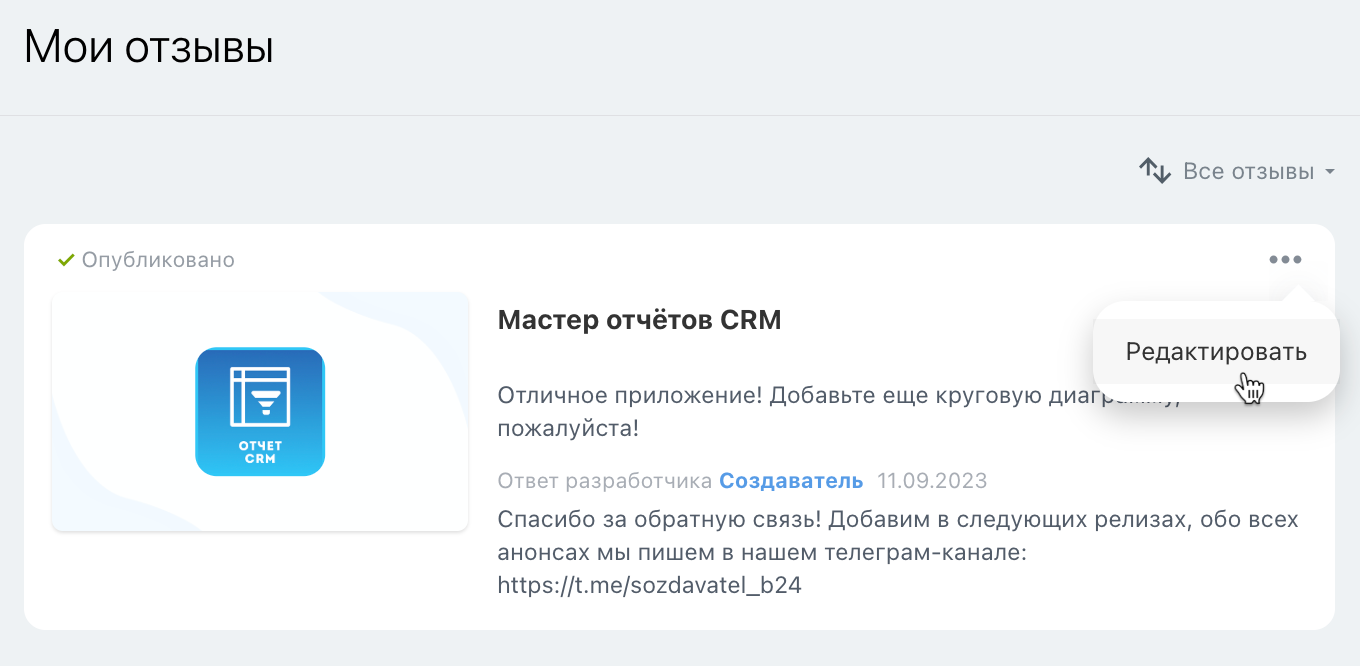Viewport: 1360px width, 666px height.
Task: Click the Опубликовано status label
Action: point(158,260)
